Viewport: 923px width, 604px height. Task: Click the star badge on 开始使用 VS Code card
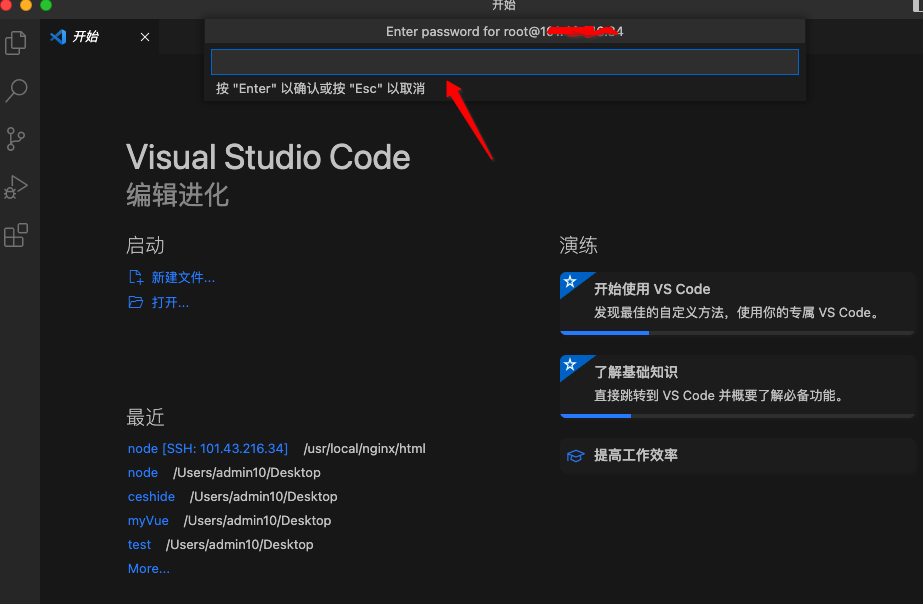tap(570, 282)
